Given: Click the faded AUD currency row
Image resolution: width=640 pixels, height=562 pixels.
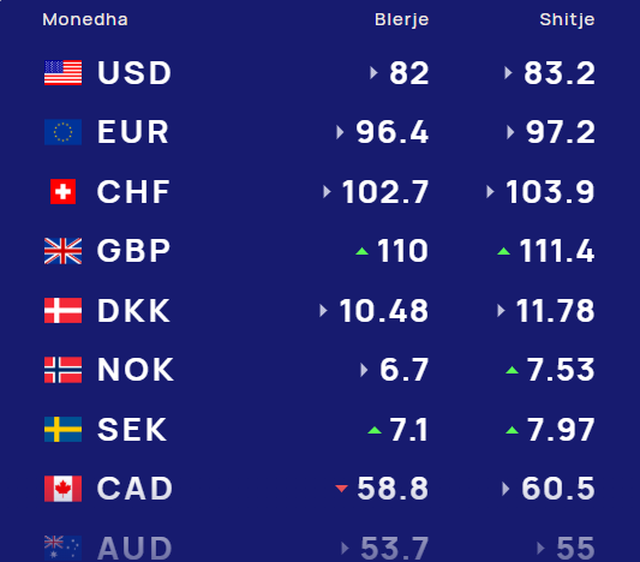Looking at the screenshot, I should 134,548.
